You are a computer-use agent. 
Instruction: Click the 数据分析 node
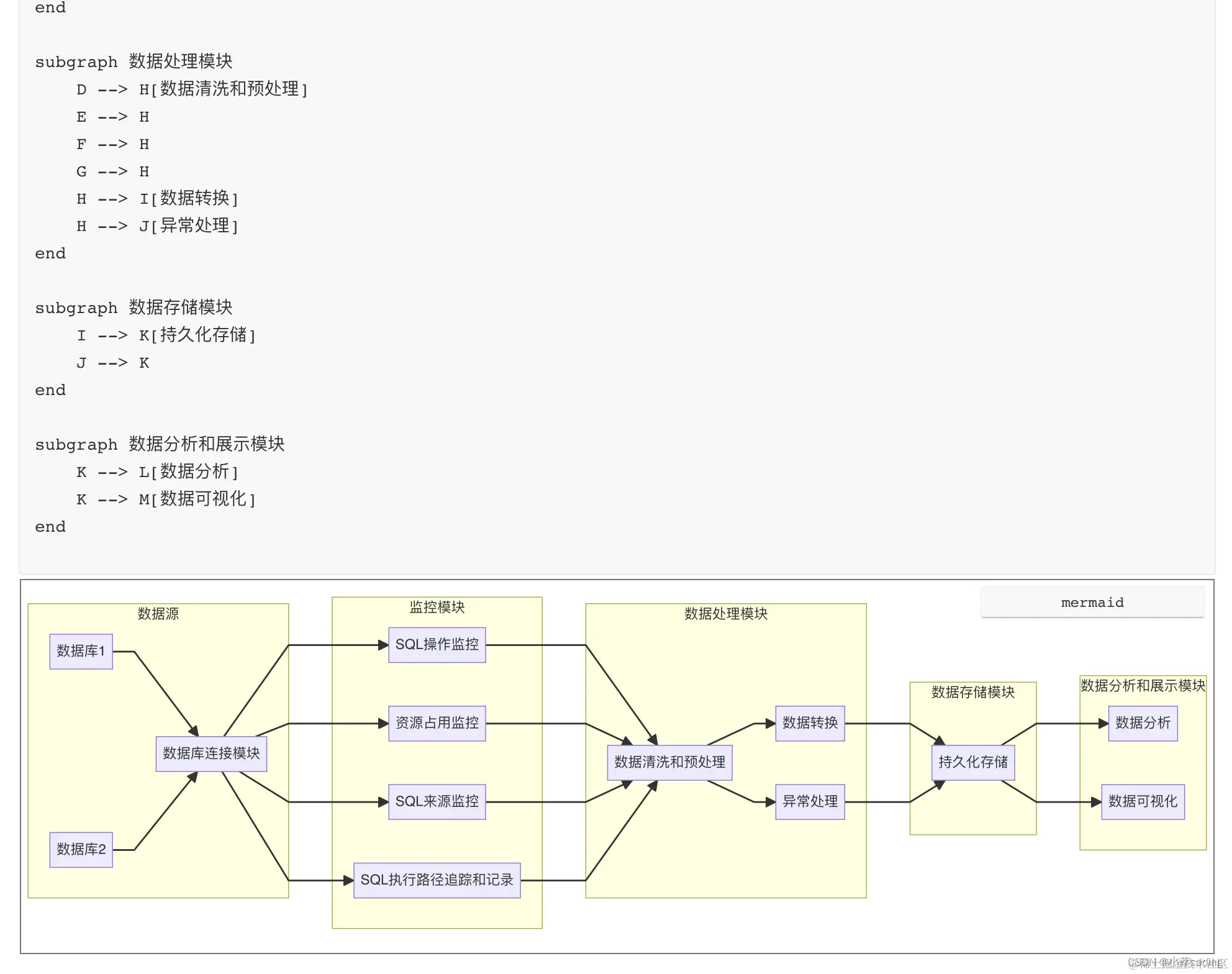coord(1143,723)
